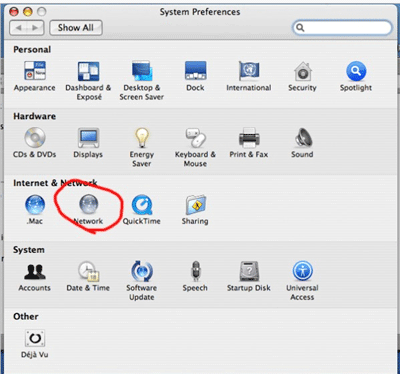Click the magnifying glass in search field

click(300, 27)
